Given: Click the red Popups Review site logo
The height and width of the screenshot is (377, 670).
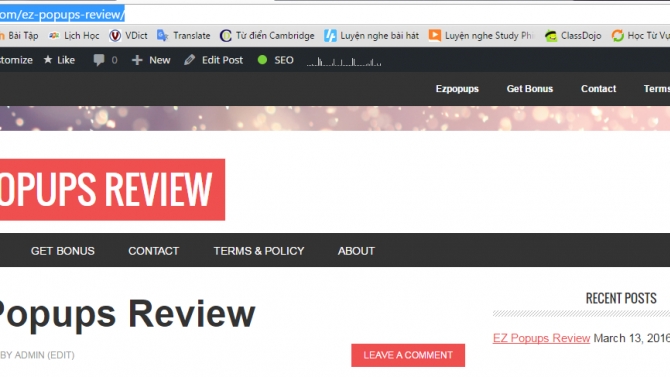Looking at the screenshot, I should tap(112, 190).
